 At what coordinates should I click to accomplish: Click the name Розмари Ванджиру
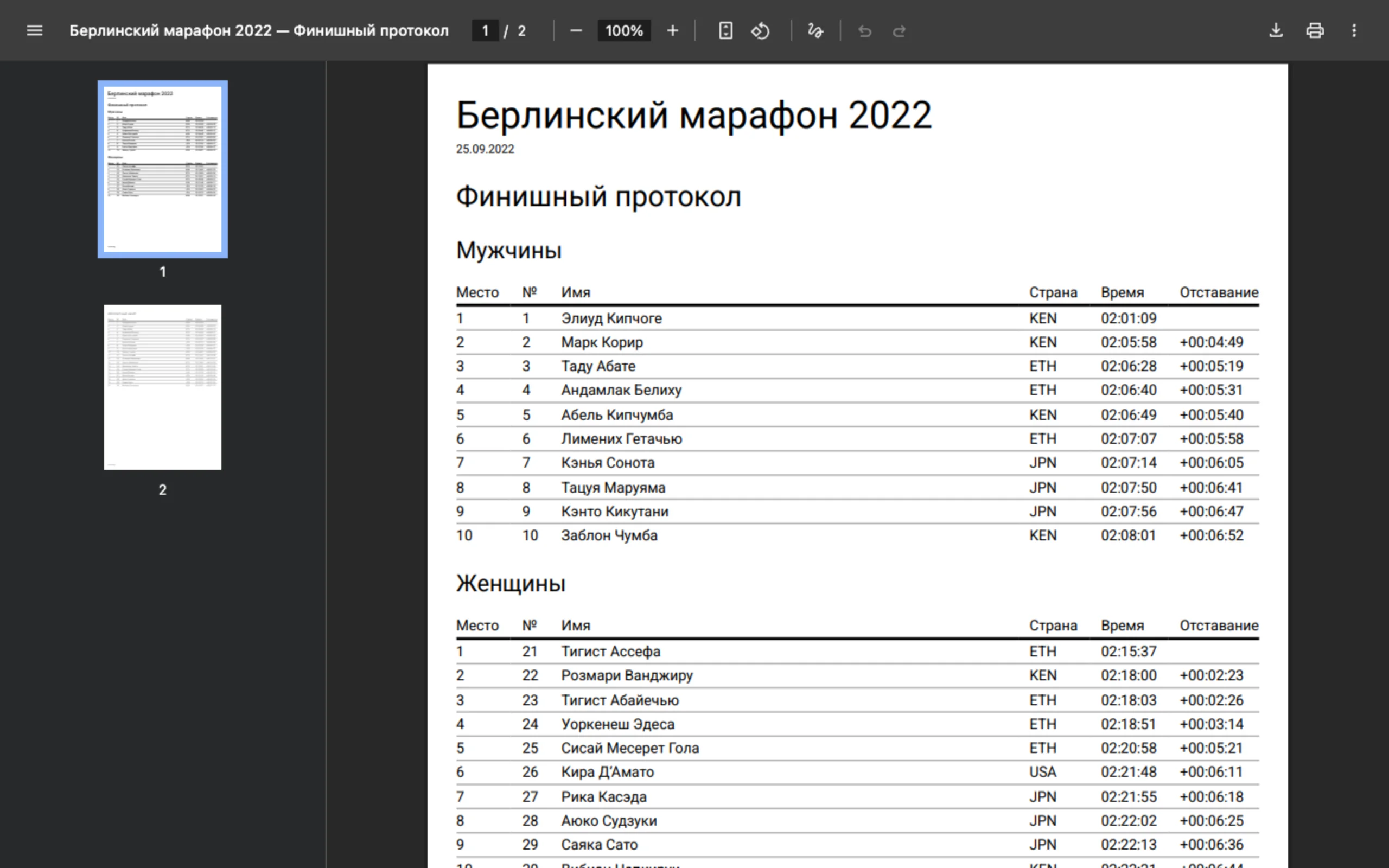[627, 676]
